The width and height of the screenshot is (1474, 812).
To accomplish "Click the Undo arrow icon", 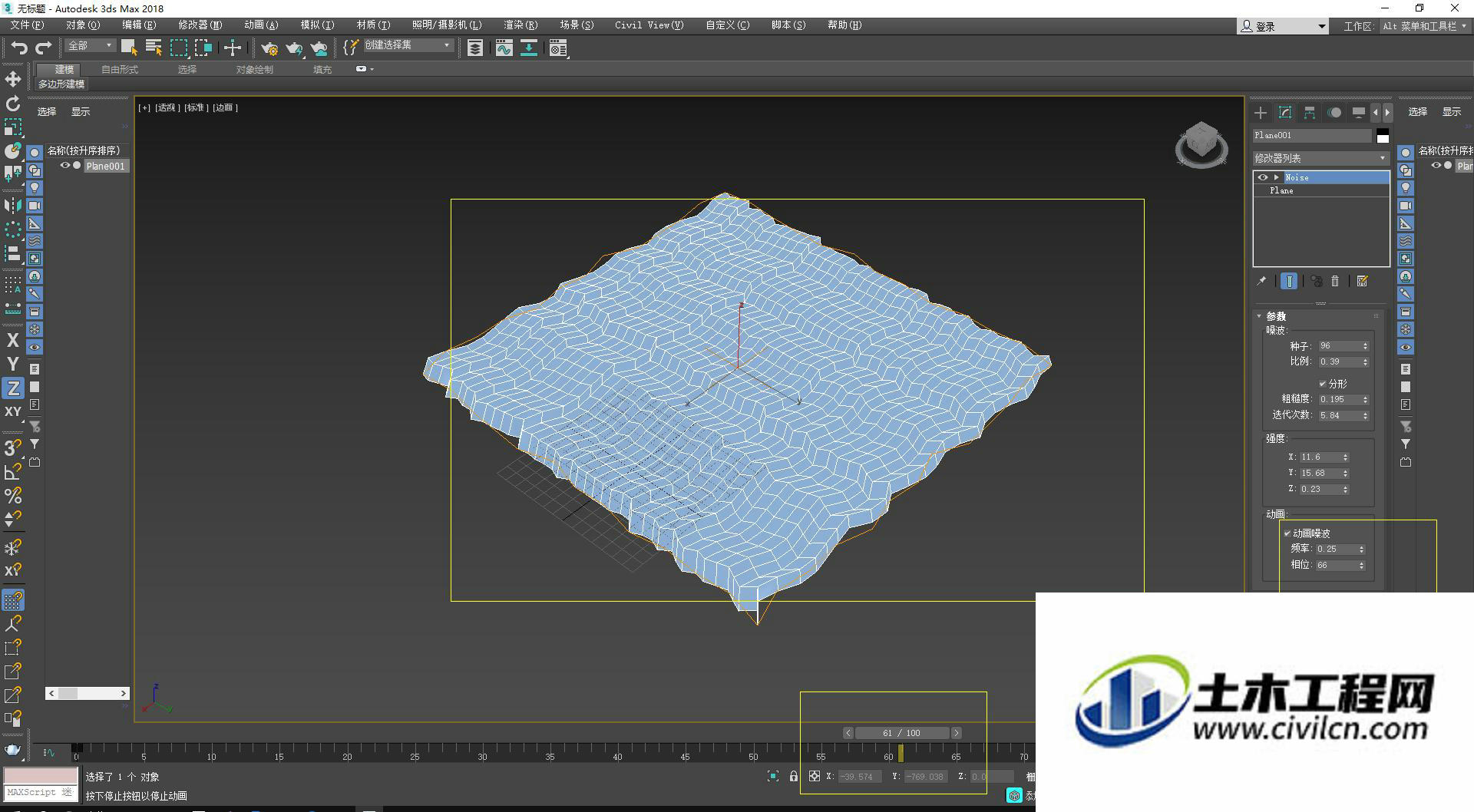I will pos(18,48).
